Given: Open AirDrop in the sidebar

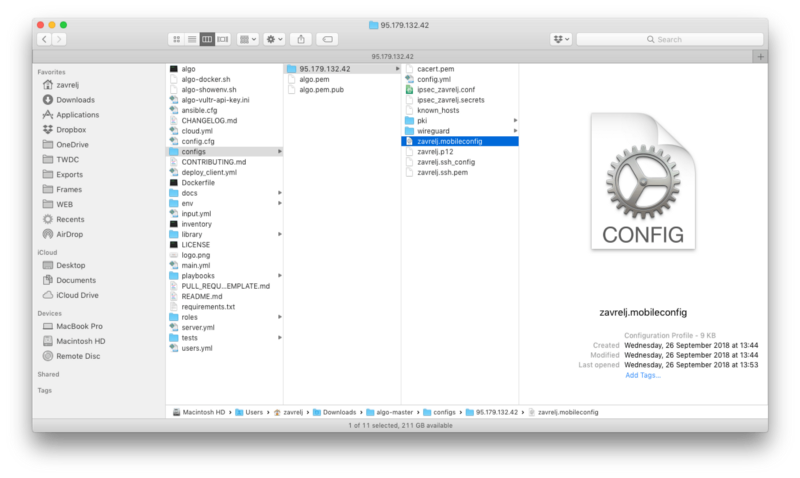Looking at the screenshot, I should (x=69, y=234).
